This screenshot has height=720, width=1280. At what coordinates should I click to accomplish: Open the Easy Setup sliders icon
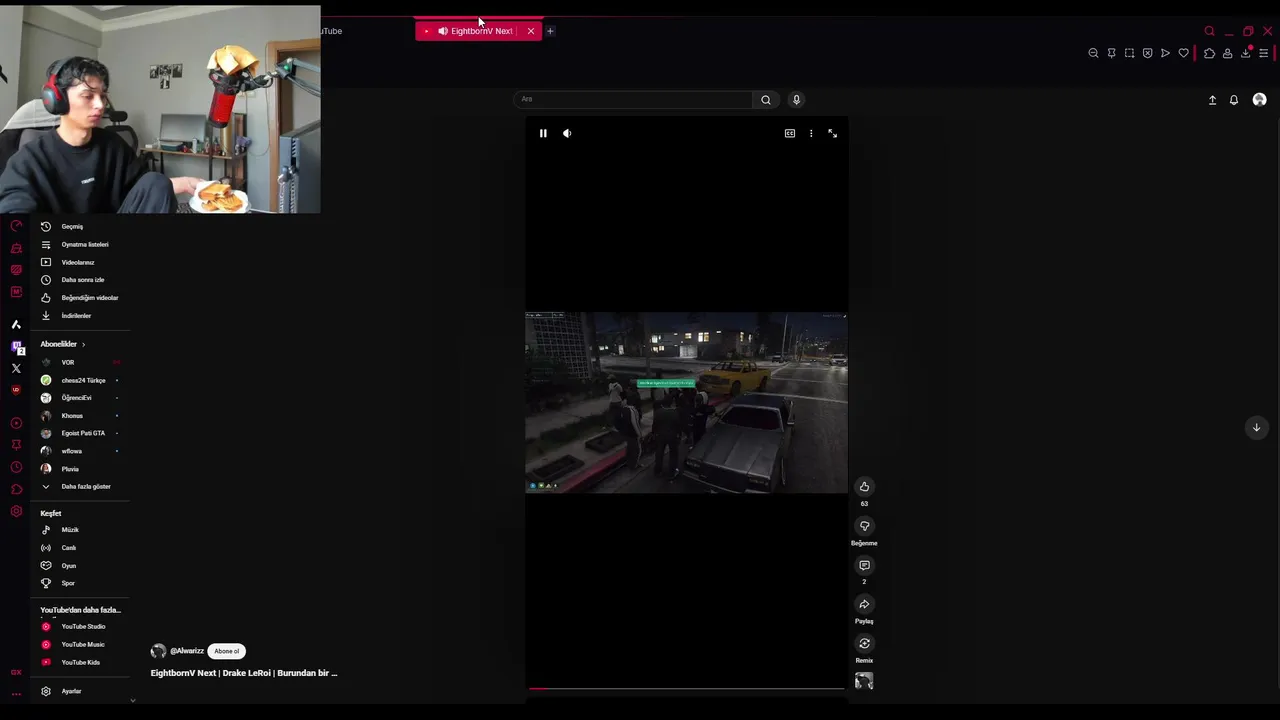(x=1264, y=53)
